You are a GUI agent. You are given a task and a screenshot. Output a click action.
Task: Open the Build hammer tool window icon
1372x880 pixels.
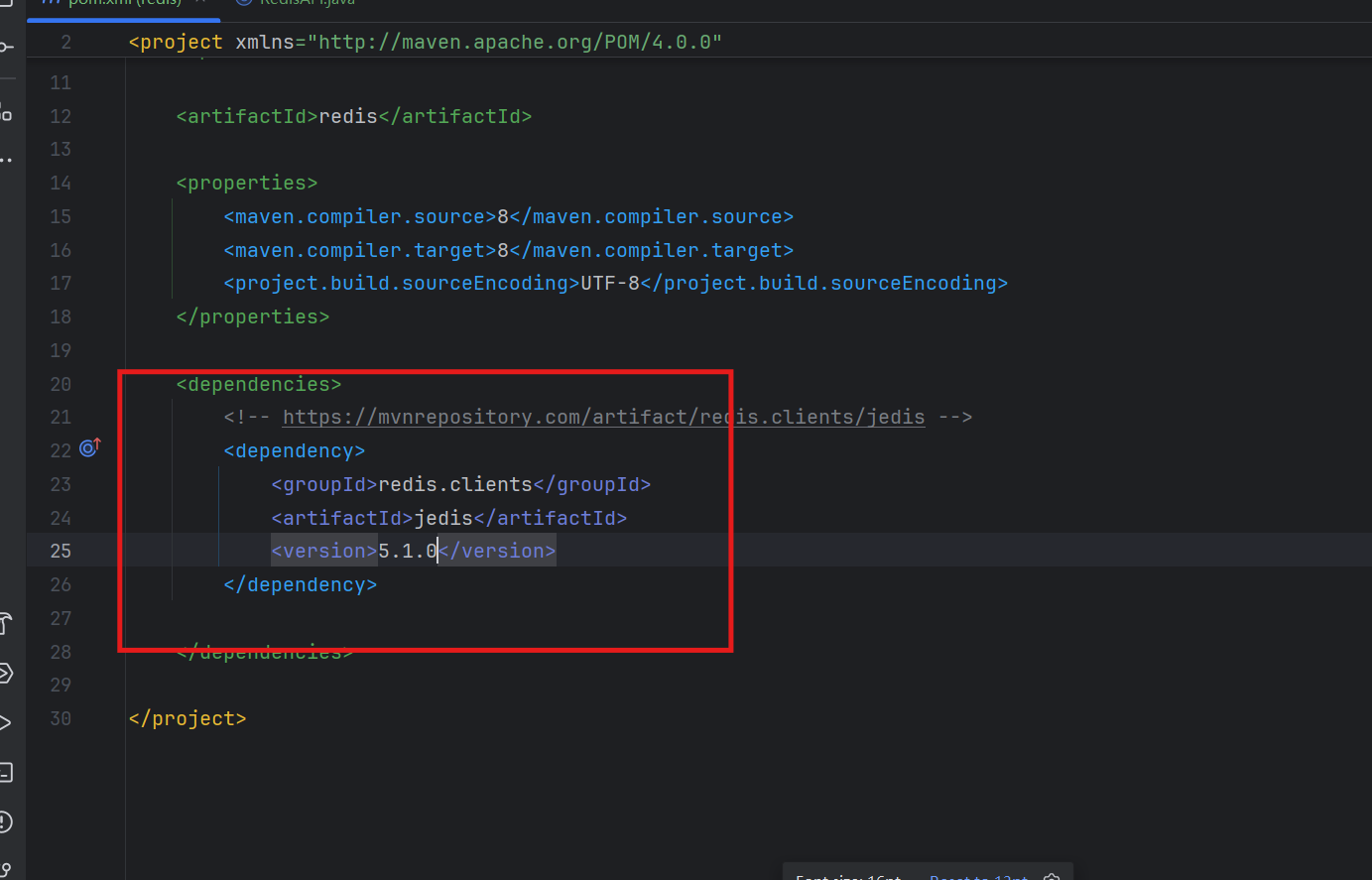5,624
